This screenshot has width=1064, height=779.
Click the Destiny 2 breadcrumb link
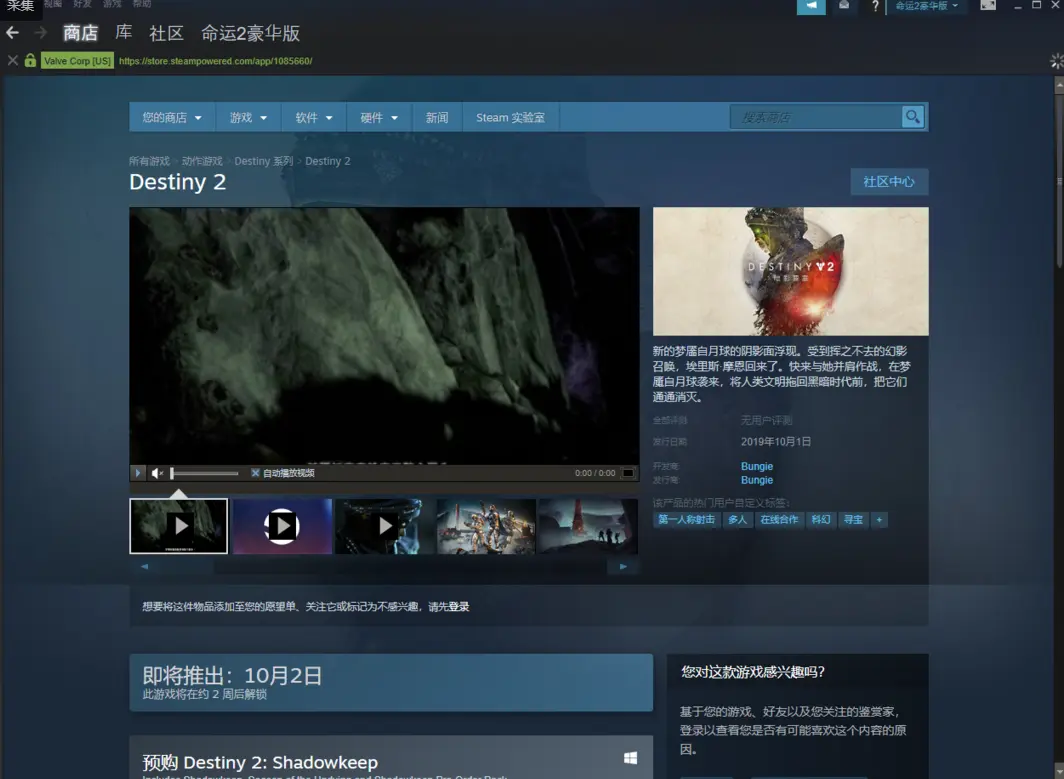(x=328, y=161)
